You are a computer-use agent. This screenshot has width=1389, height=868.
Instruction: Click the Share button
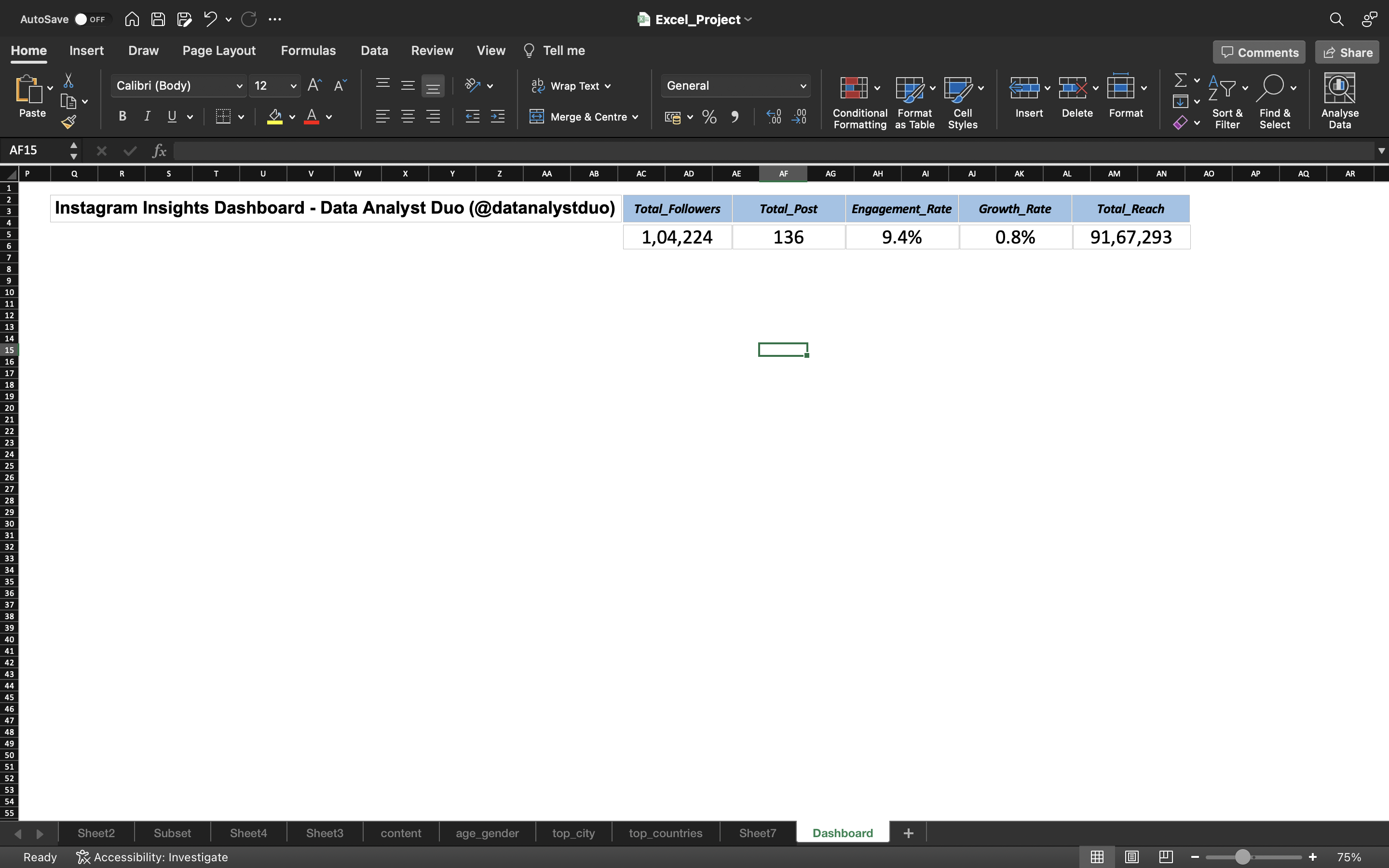pos(1347,52)
